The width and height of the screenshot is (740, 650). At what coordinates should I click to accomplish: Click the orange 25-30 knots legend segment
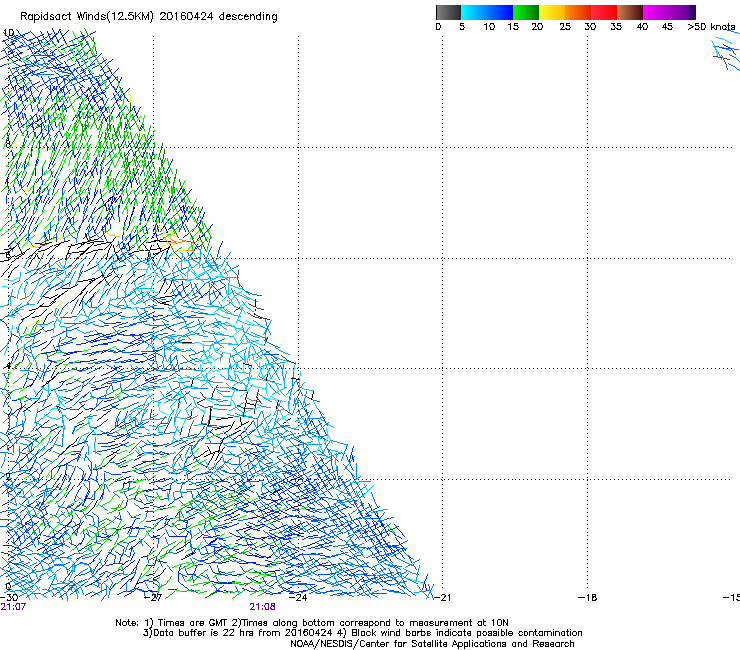578,12
